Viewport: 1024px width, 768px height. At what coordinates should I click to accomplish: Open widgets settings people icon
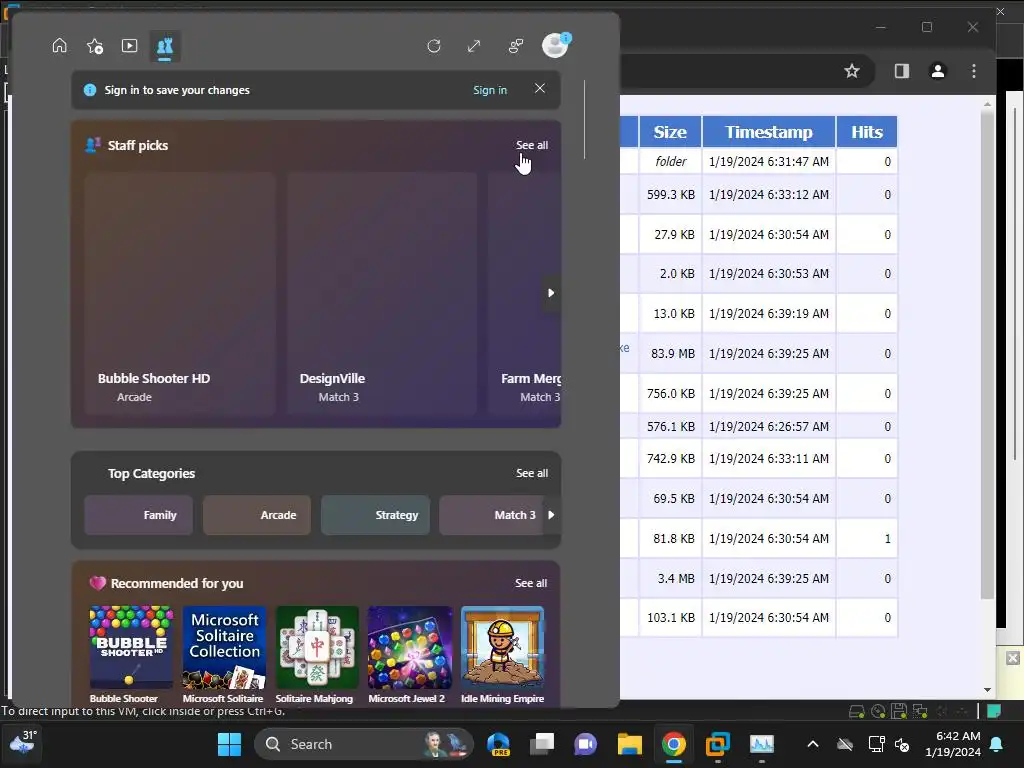(x=516, y=46)
